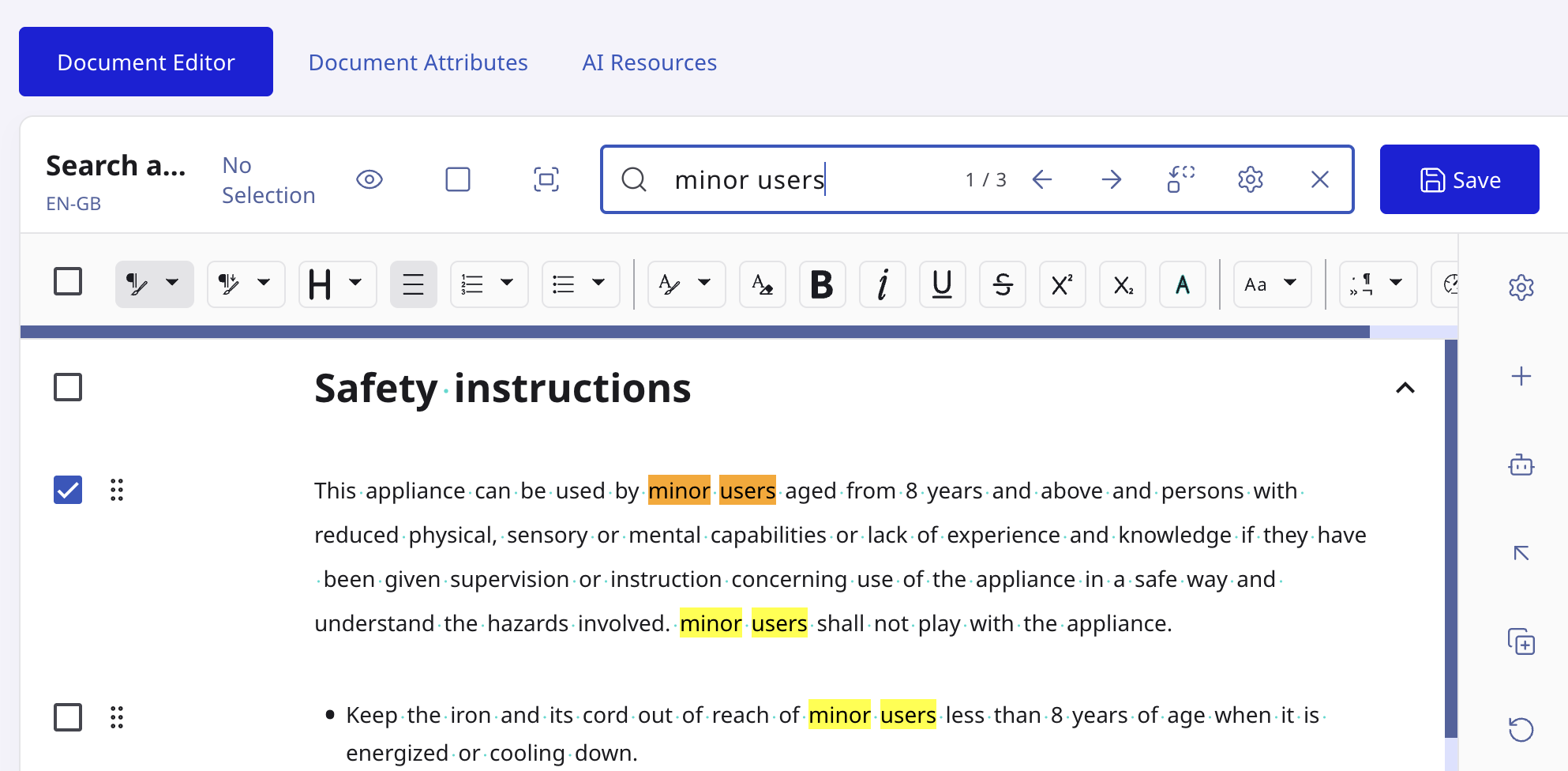The image size is (1568, 771).
Task: Expand the Aa text case dropdown
Action: (x=1272, y=284)
